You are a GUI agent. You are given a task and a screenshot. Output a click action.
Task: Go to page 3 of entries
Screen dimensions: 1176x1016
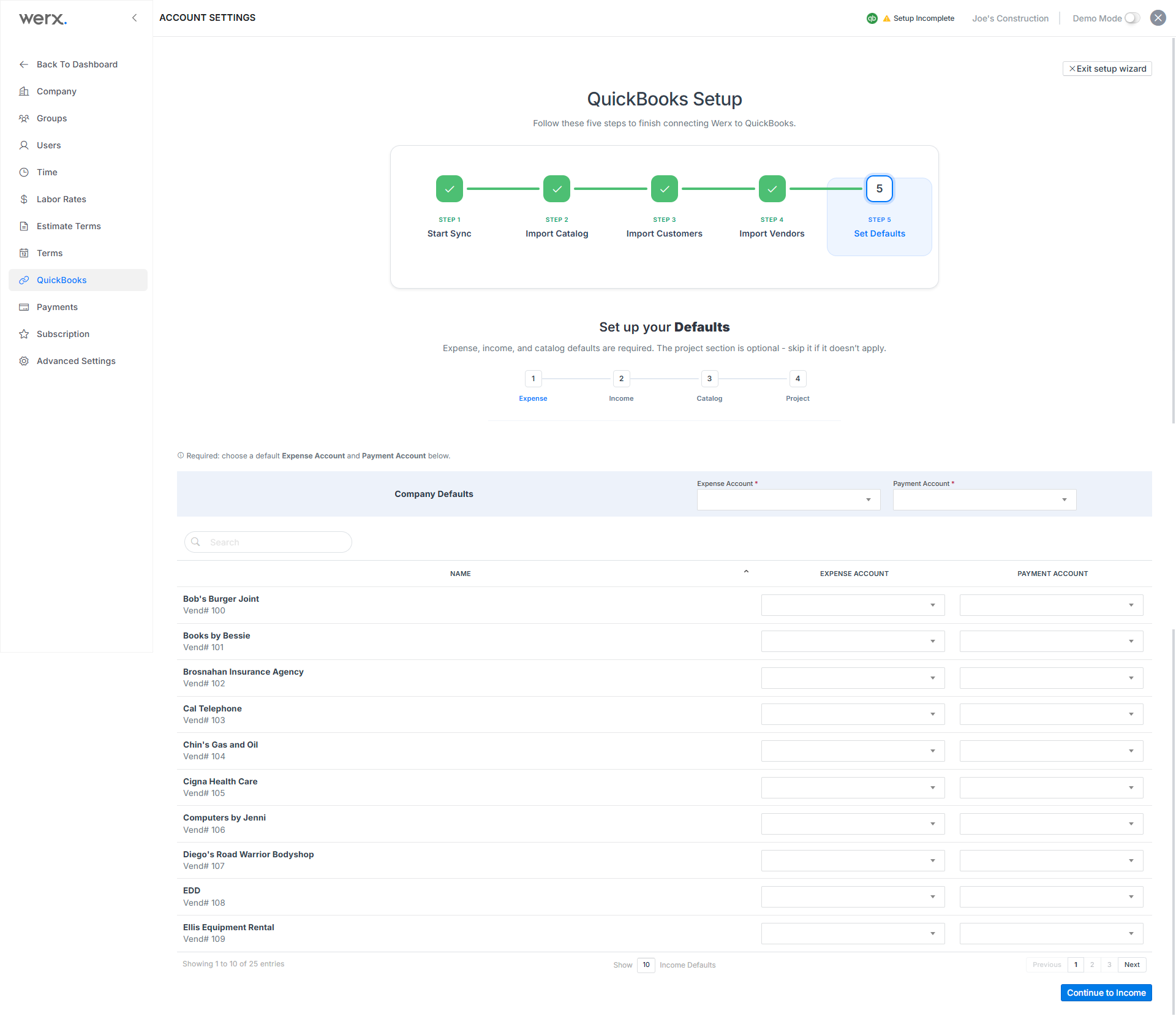click(1109, 965)
